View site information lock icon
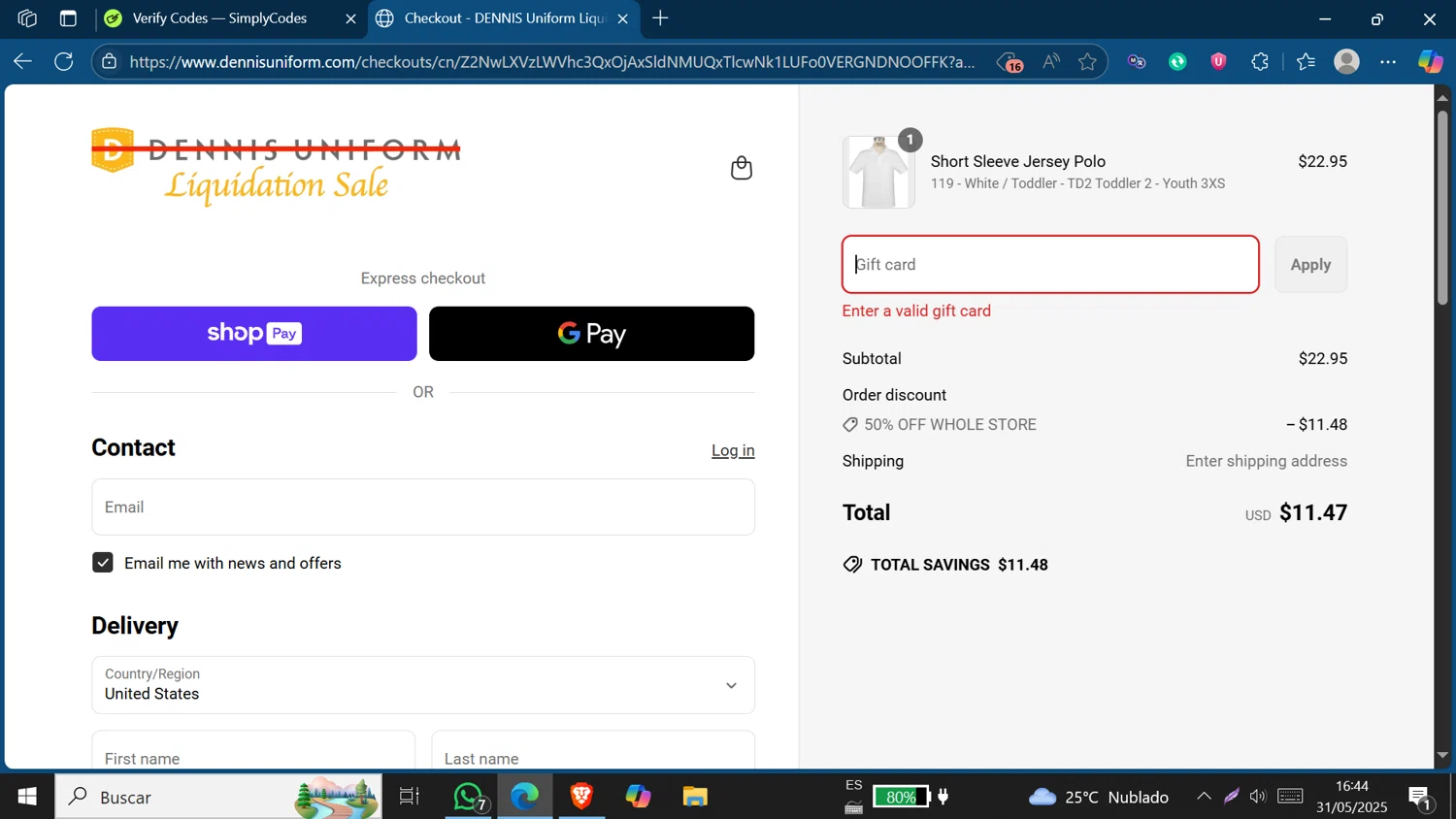Screen dimensions: 1456x819 click(110, 61)
